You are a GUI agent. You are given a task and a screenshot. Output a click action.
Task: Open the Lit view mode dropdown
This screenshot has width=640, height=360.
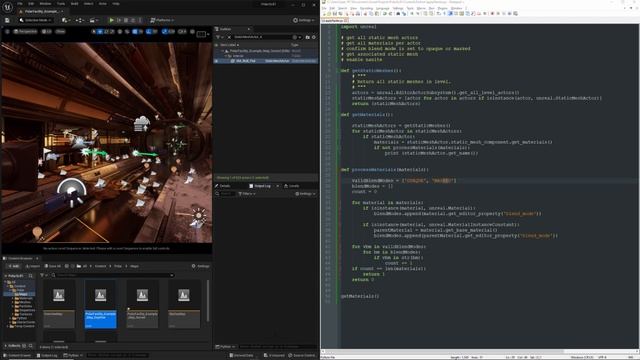click(x=47, y=31)
